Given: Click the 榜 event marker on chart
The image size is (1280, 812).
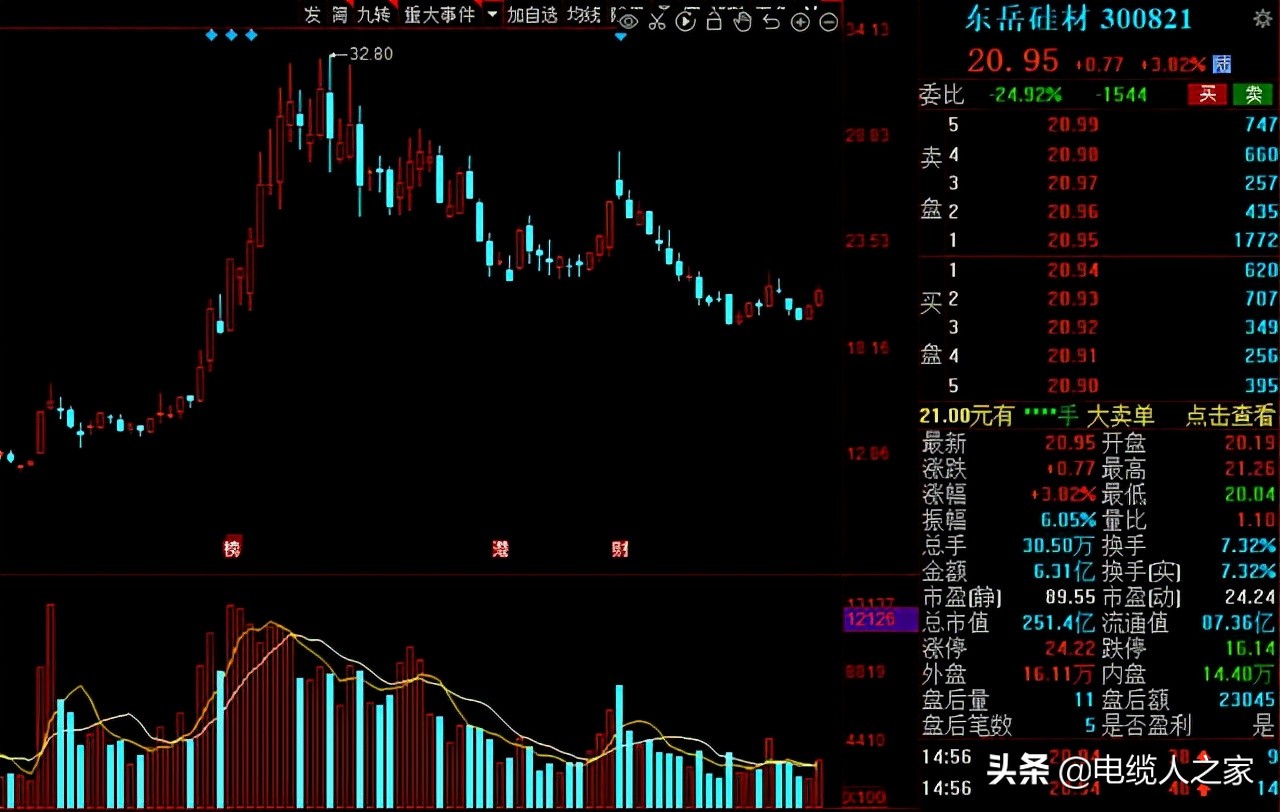Looking at the screenshot, I should [233, 547].
